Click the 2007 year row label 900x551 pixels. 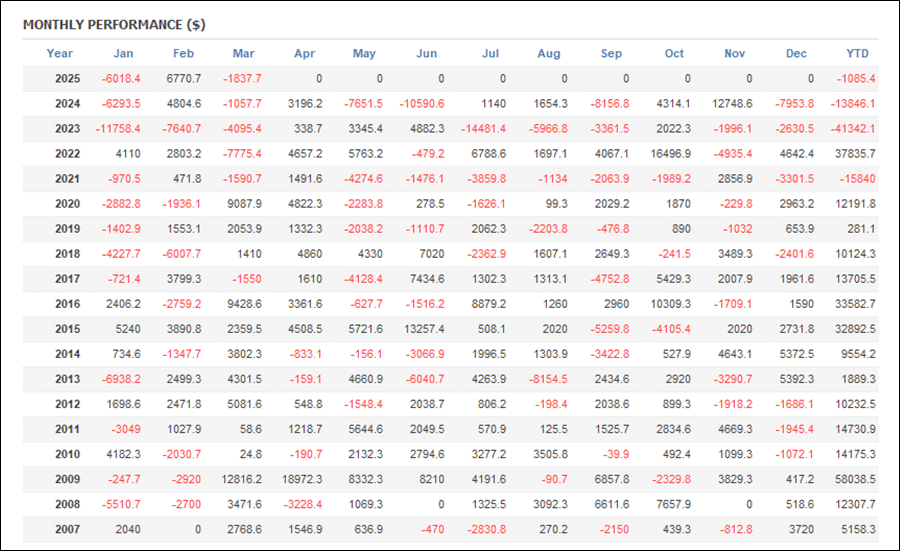(67, 529)
